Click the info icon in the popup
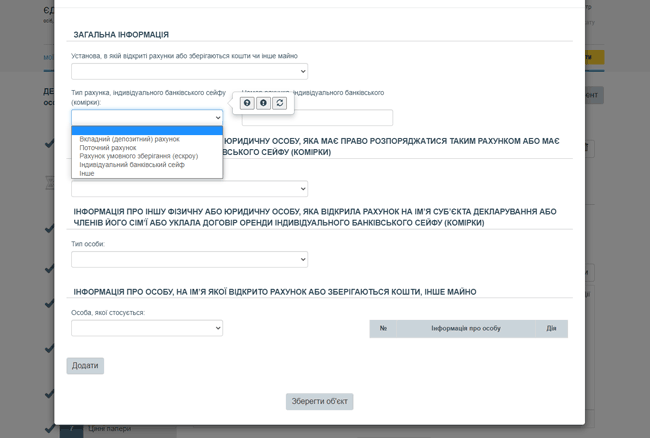 coord(263,103)
